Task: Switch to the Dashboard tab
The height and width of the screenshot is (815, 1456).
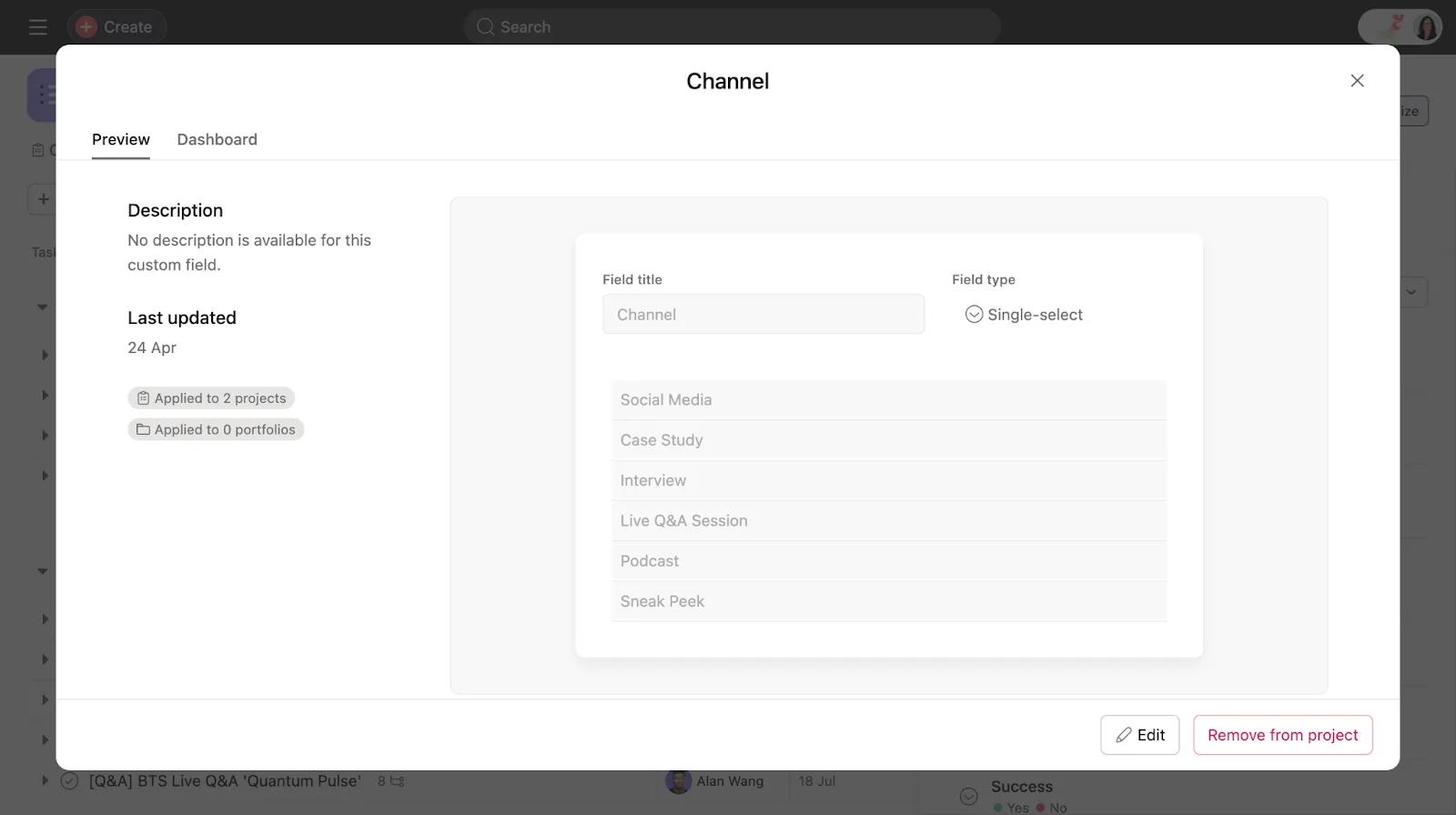Action: coord(217,139)
